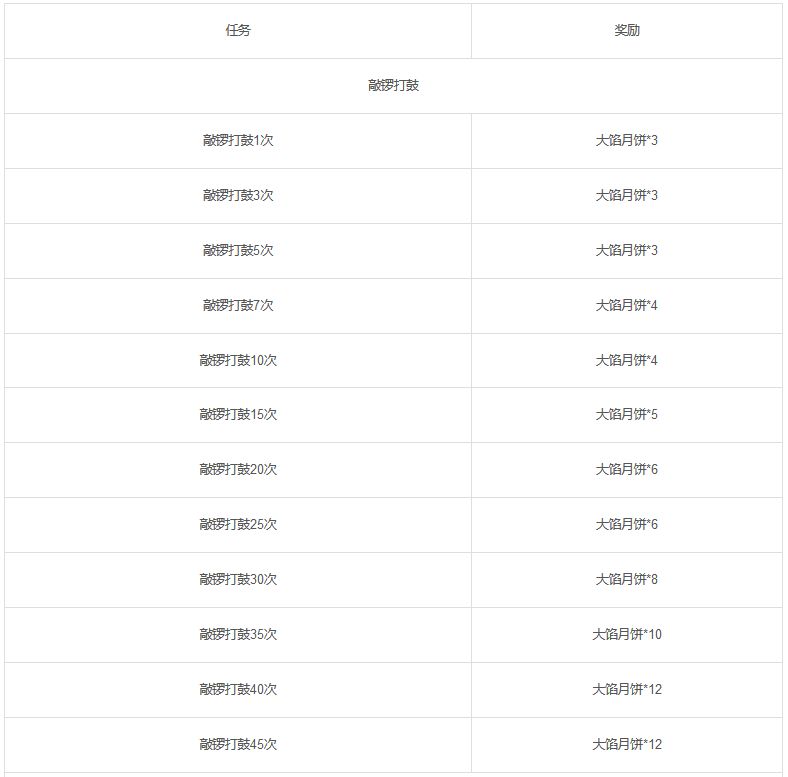
Task: Click the 大馅月饼*5 reward cell
Action: tap(627, 415)
